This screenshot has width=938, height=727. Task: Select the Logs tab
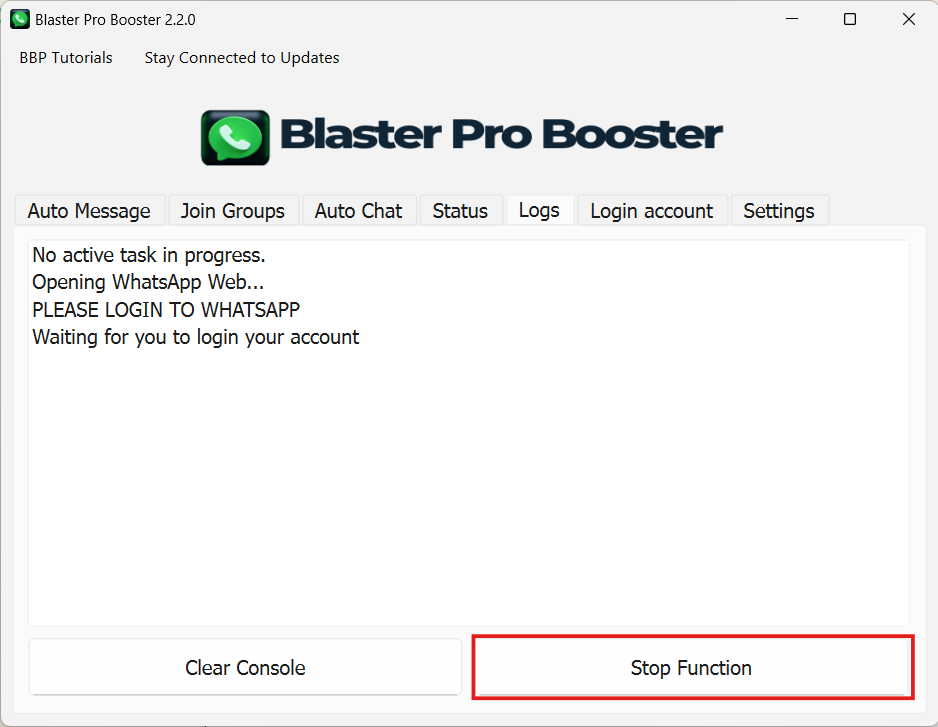click(x=540, y=210)
